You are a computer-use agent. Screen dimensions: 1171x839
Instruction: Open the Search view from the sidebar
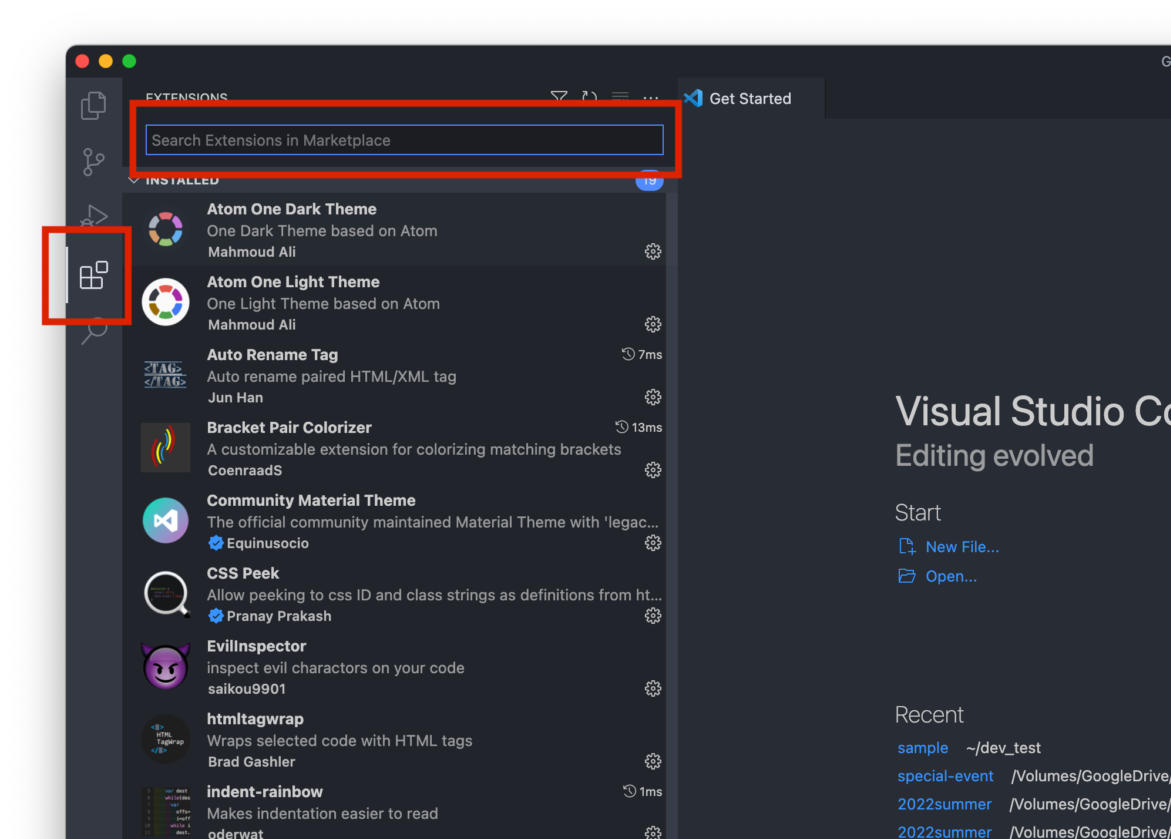(93, 331)
